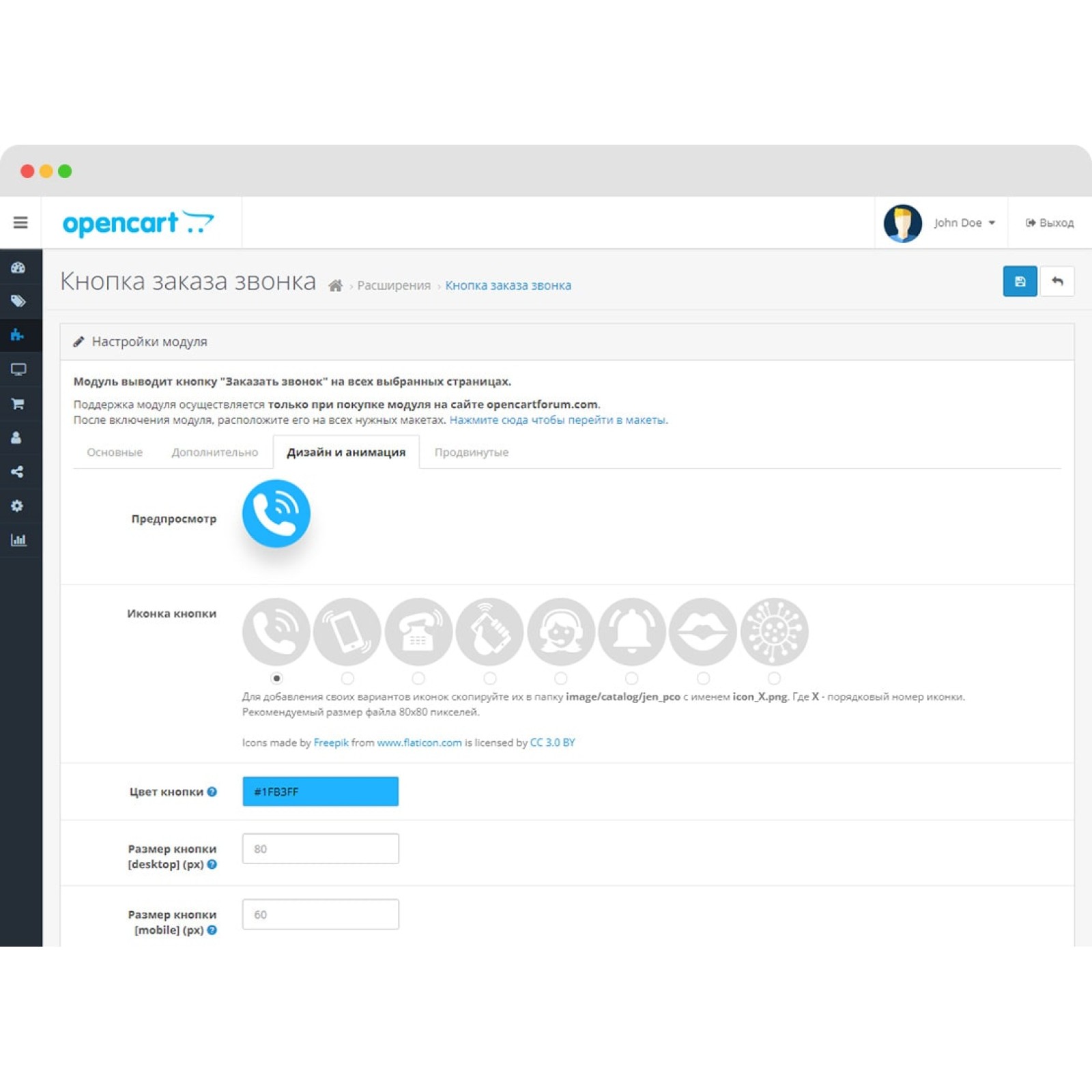Click help icon for mobile button size
Viewport: 1092px width, 1092px height.
(x=212, y=930)
